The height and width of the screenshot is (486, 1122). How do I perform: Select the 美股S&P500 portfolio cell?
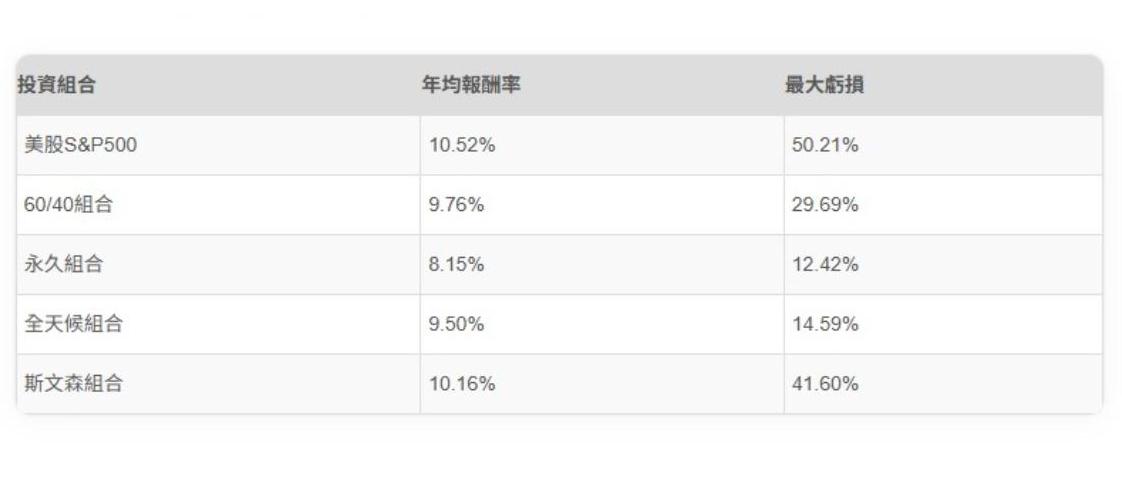coord(80,146)
